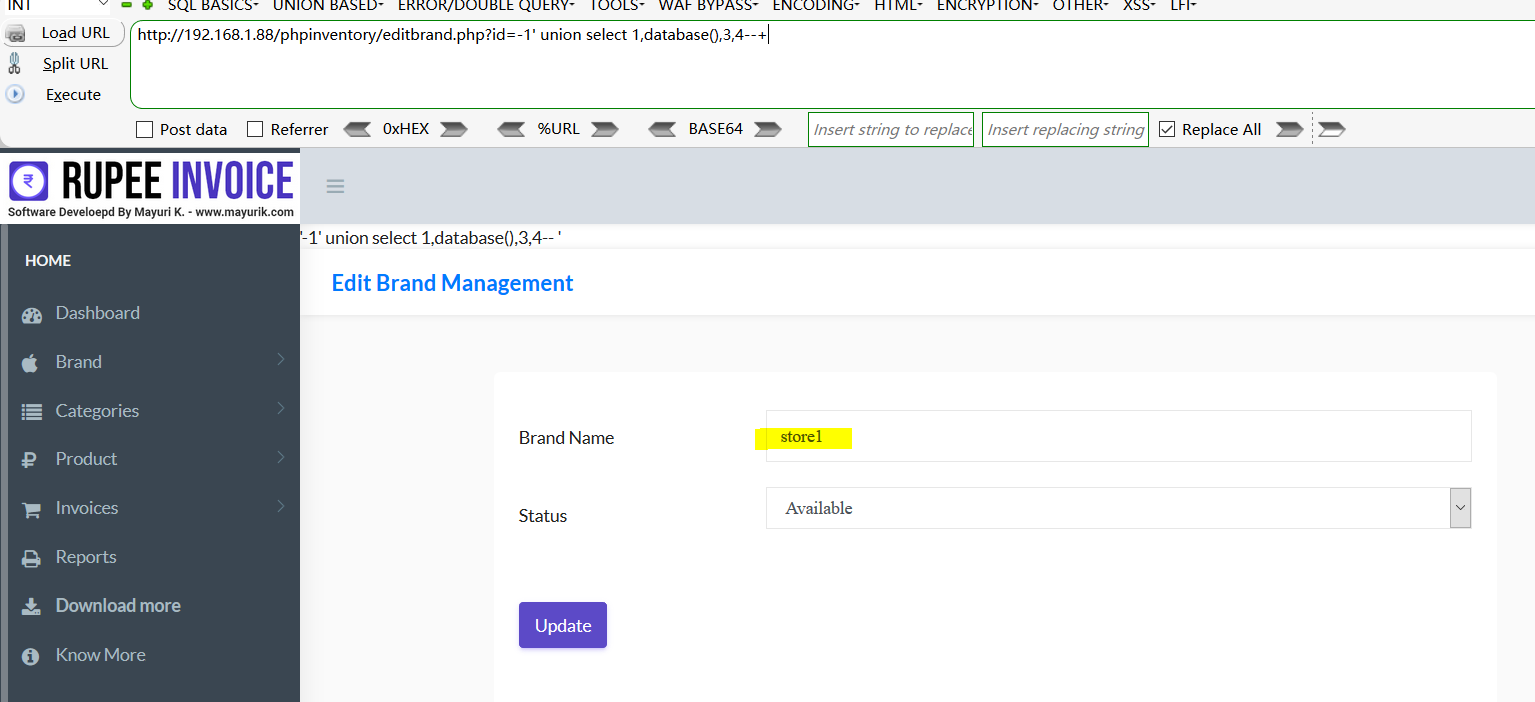Click the Split URL scissors icon

pyautogui.click(x=14, y=64)
